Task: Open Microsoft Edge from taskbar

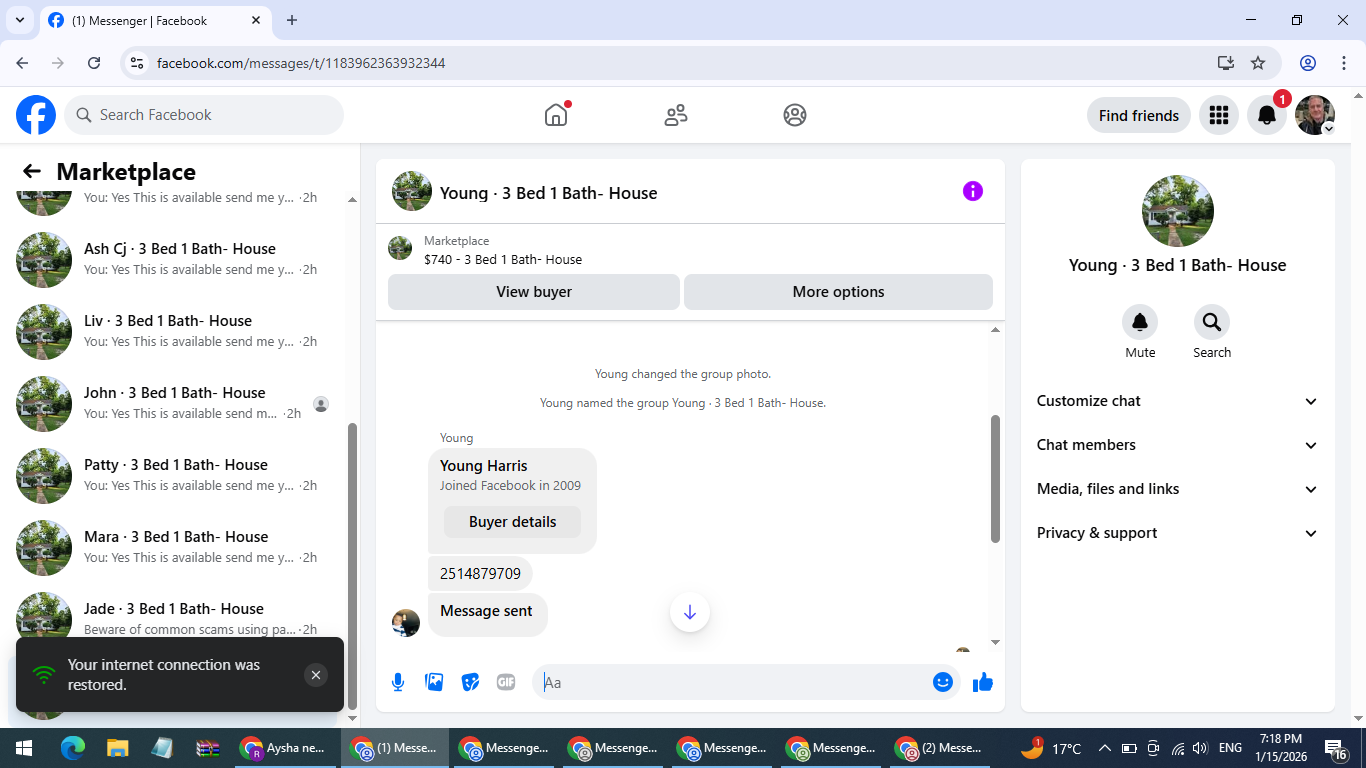Action: tap(72, 748)
